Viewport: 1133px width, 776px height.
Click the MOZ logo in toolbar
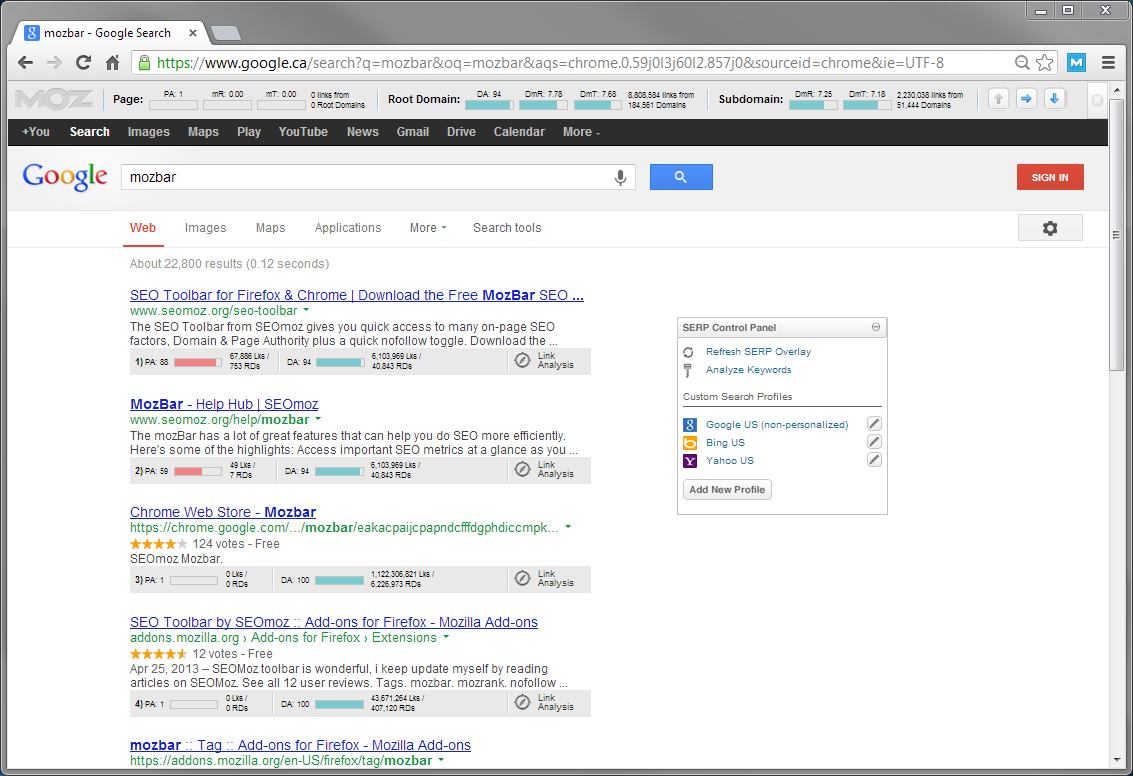coord(53,99)
